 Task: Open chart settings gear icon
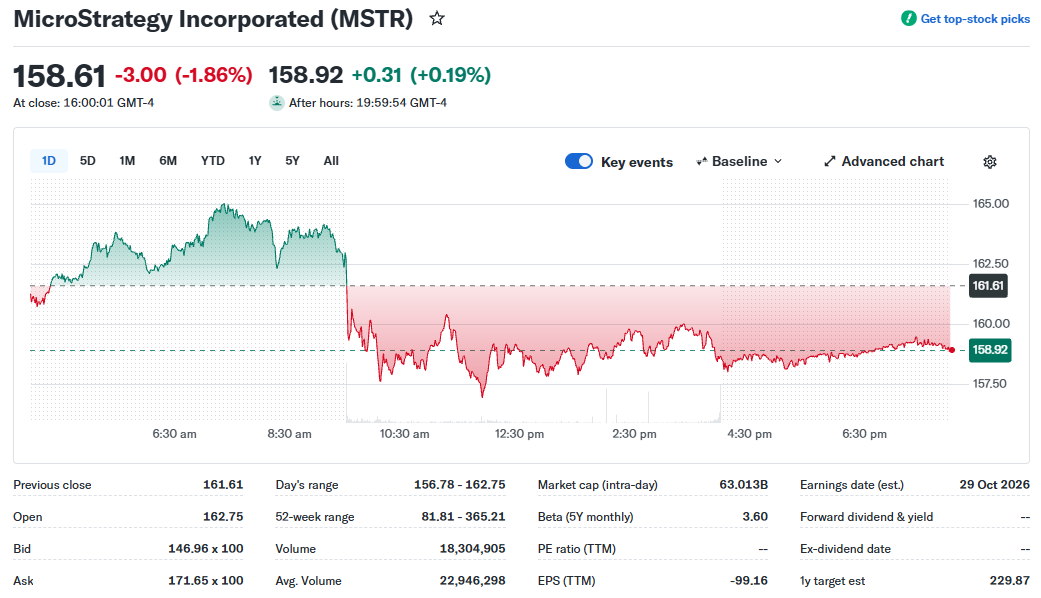[x=989, y=162]
